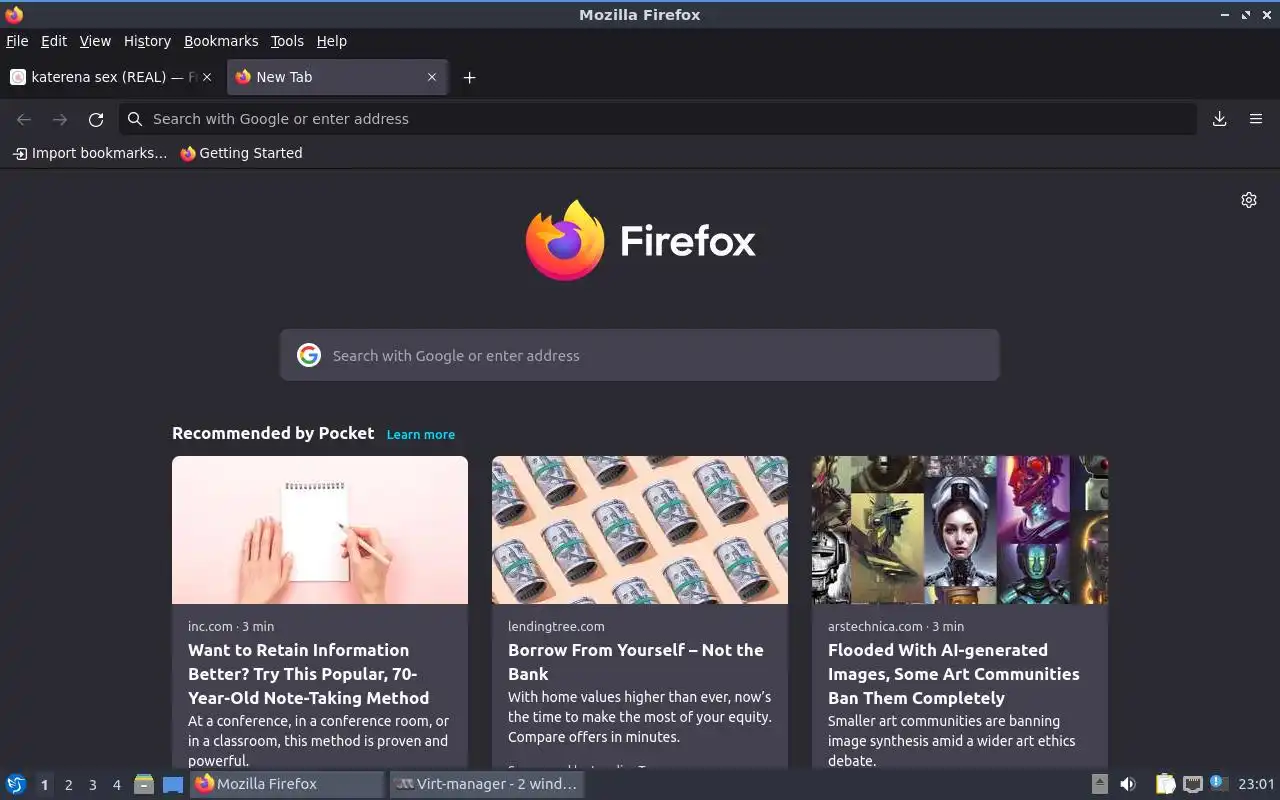Image resolution: width=1280 pixels, height=800 pixels.
Task: Click the update notification tray icon
Action: coord(1217,783)
